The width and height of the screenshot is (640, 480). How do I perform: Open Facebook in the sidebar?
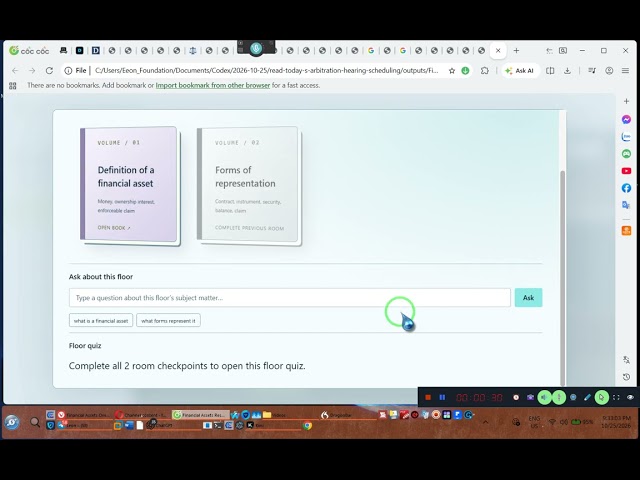coord(626,188)
